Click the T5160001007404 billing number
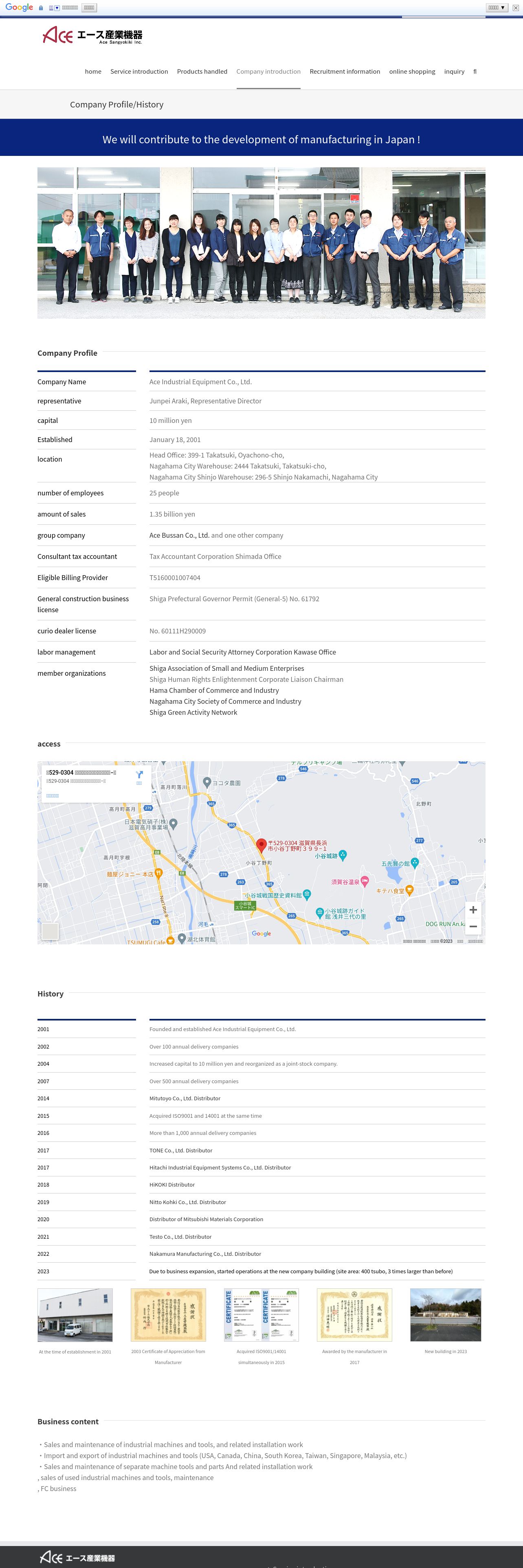Screen dimensions: 523x1568 (x=175, y=578)
